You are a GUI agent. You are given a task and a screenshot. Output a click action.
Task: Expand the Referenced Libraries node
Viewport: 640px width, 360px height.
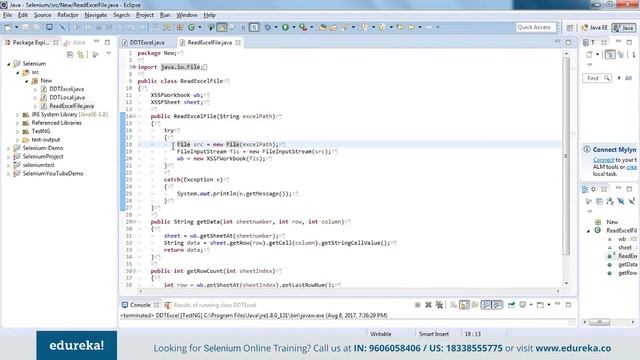18,123
